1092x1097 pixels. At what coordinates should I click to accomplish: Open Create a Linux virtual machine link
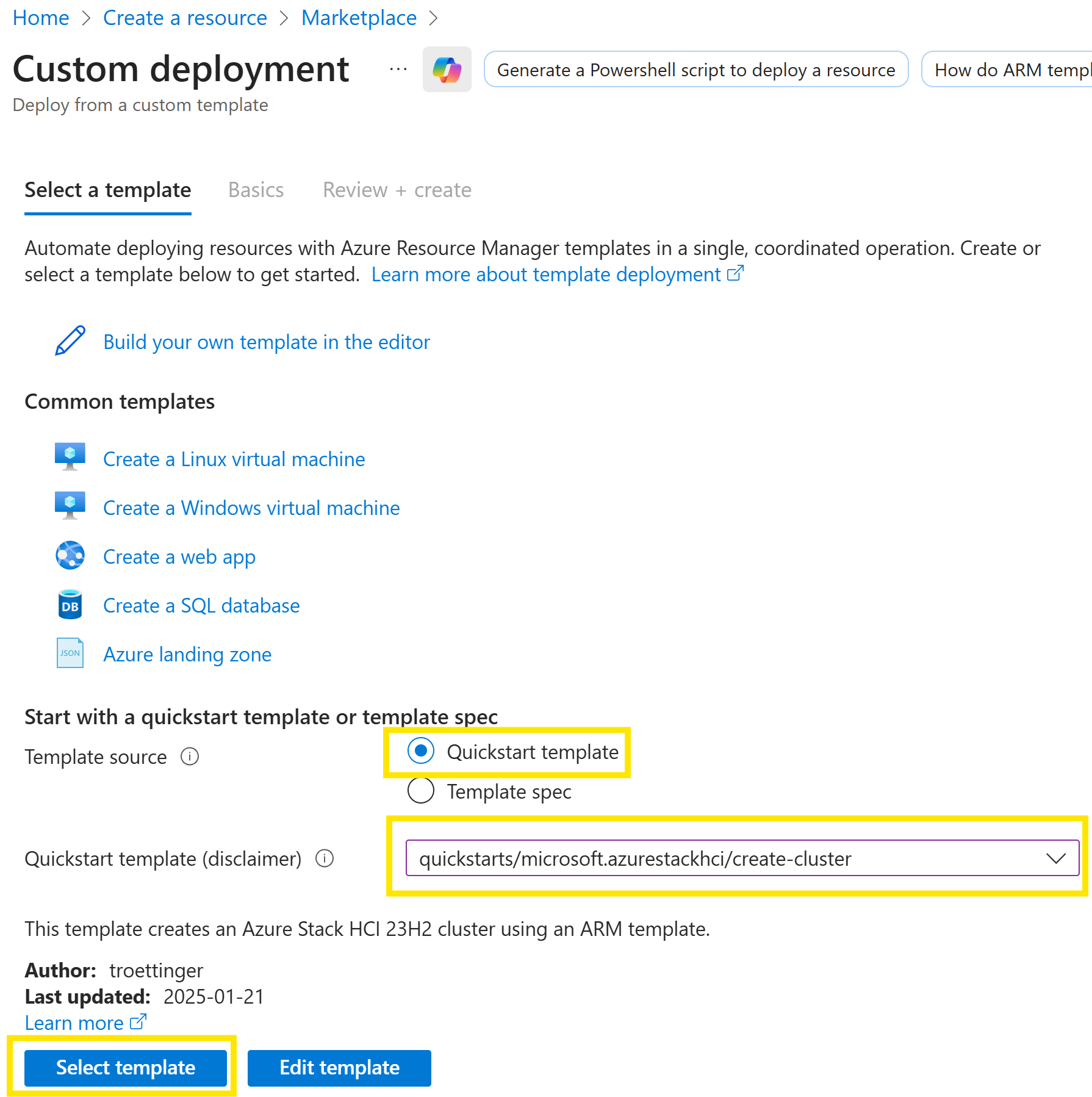pos(234,459)
